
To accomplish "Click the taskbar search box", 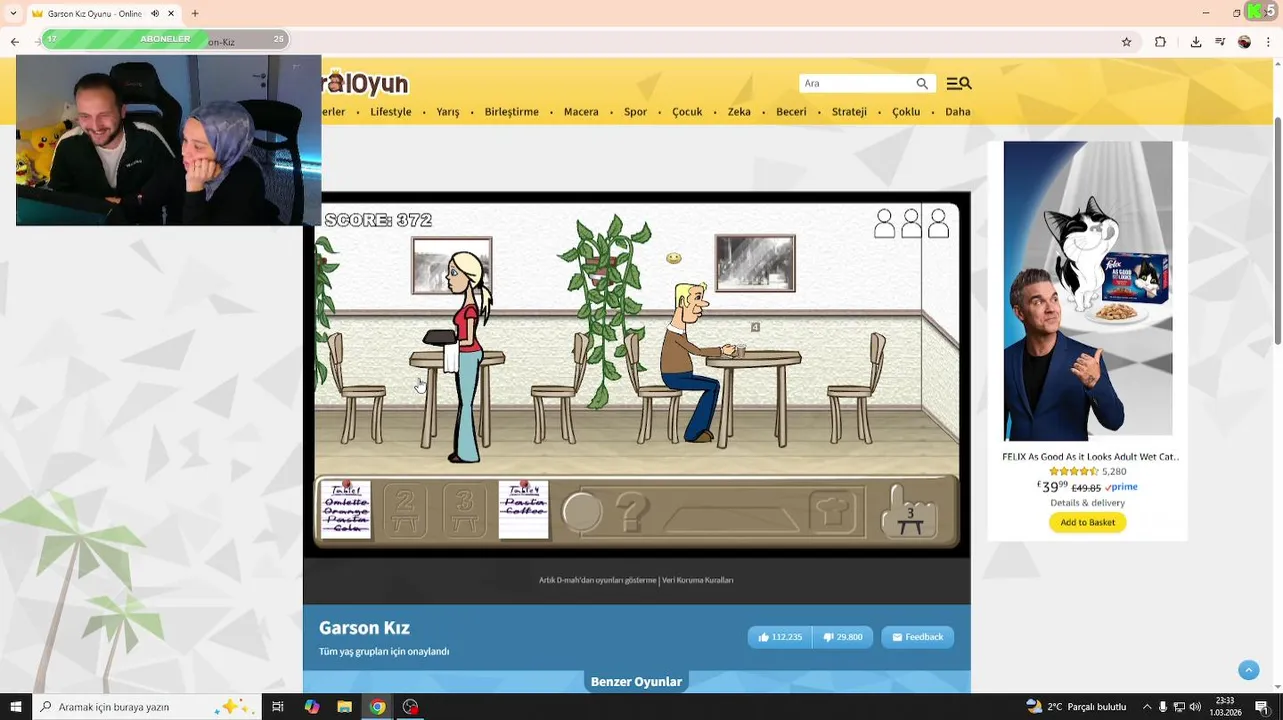I will pos(147,707).
